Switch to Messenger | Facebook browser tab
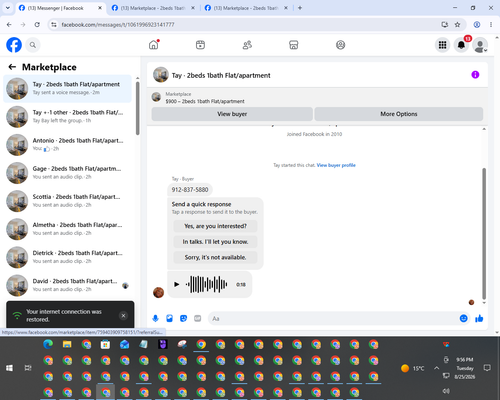 pos(61,8)
